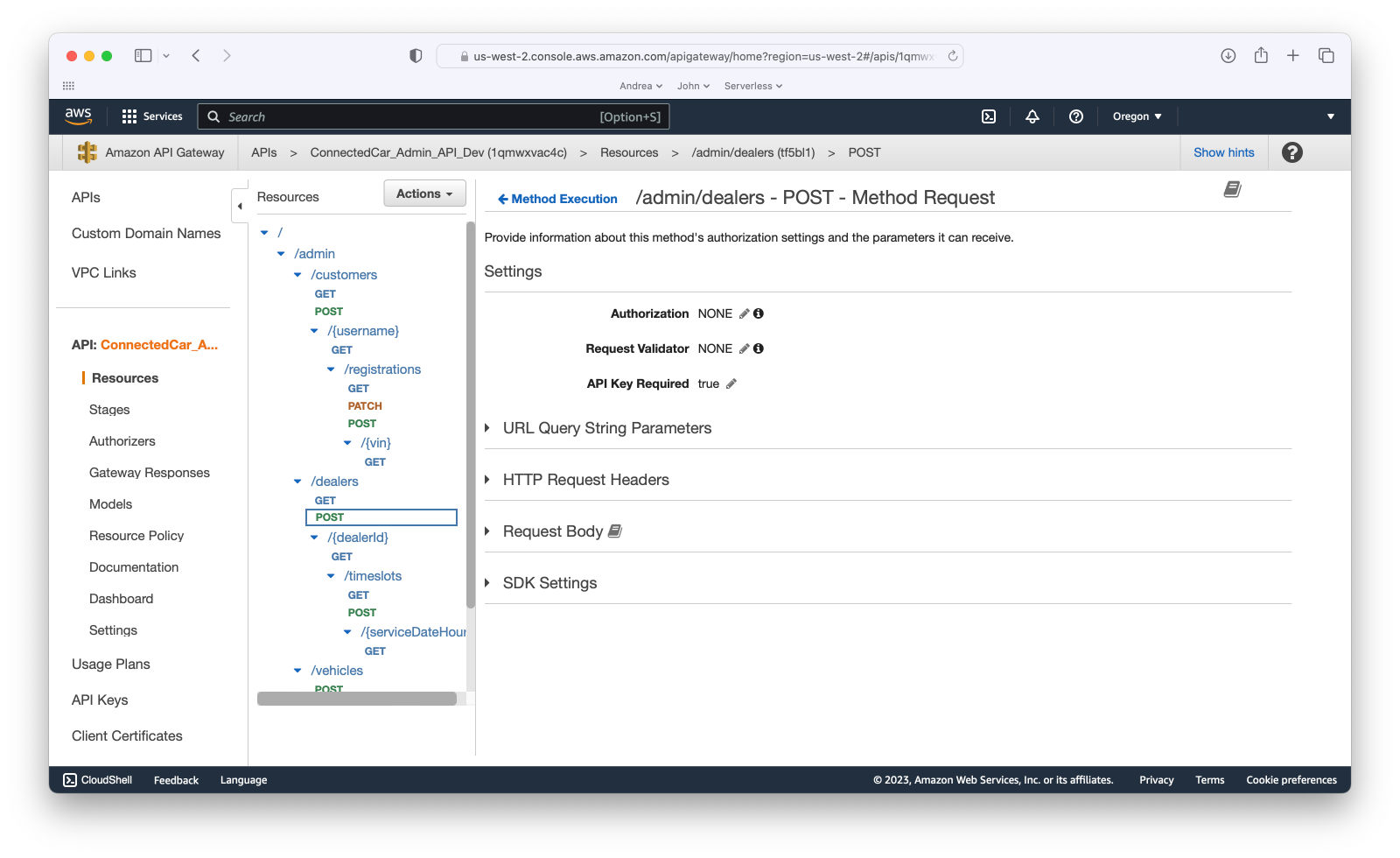Image resolution: width=1400 pixels, height=858 pixels.
Task: Collapse the /admin resource tree node
Action: 281,254
